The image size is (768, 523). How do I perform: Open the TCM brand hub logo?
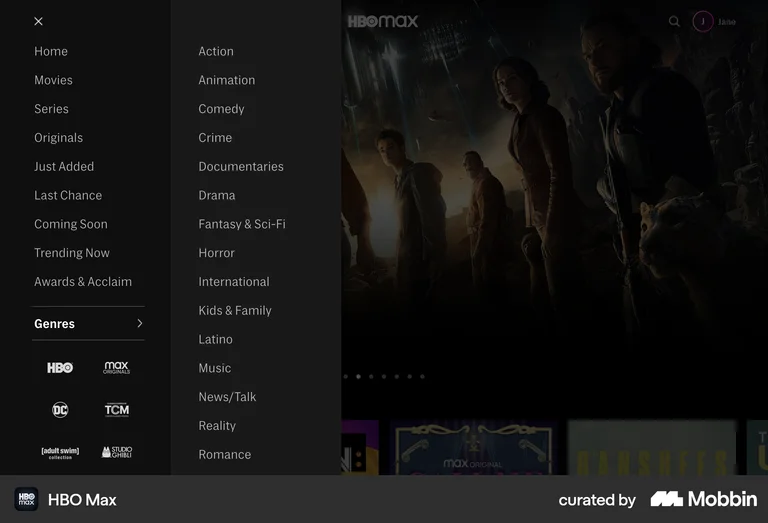(117, 410)
